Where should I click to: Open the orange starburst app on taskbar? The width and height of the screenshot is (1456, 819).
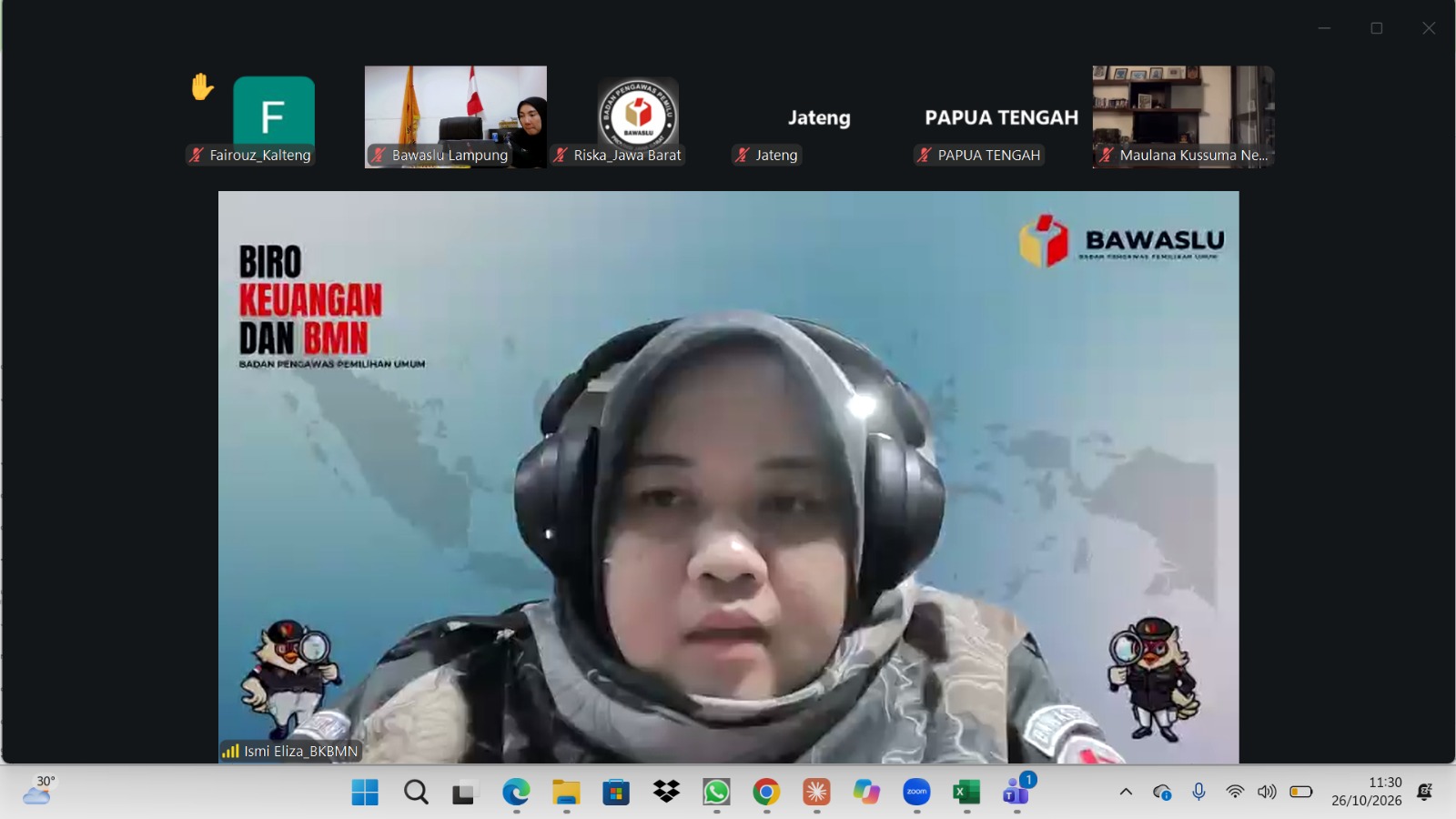(816, 793)
